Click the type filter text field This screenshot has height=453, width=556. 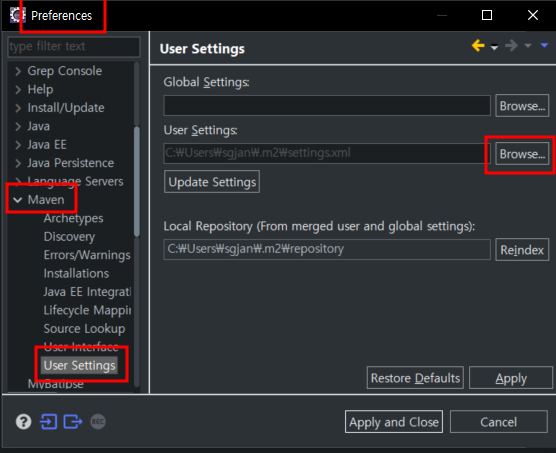click(74, 46)
